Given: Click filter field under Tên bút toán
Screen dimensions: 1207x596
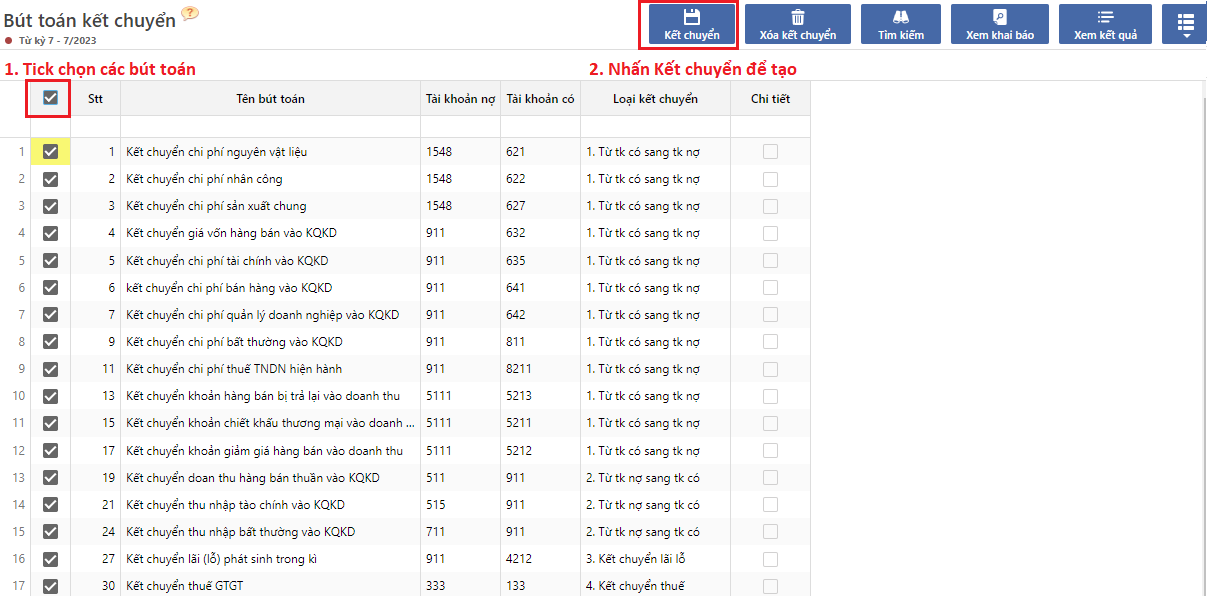Looking at the screenshot, I should (x=270, y=126).
